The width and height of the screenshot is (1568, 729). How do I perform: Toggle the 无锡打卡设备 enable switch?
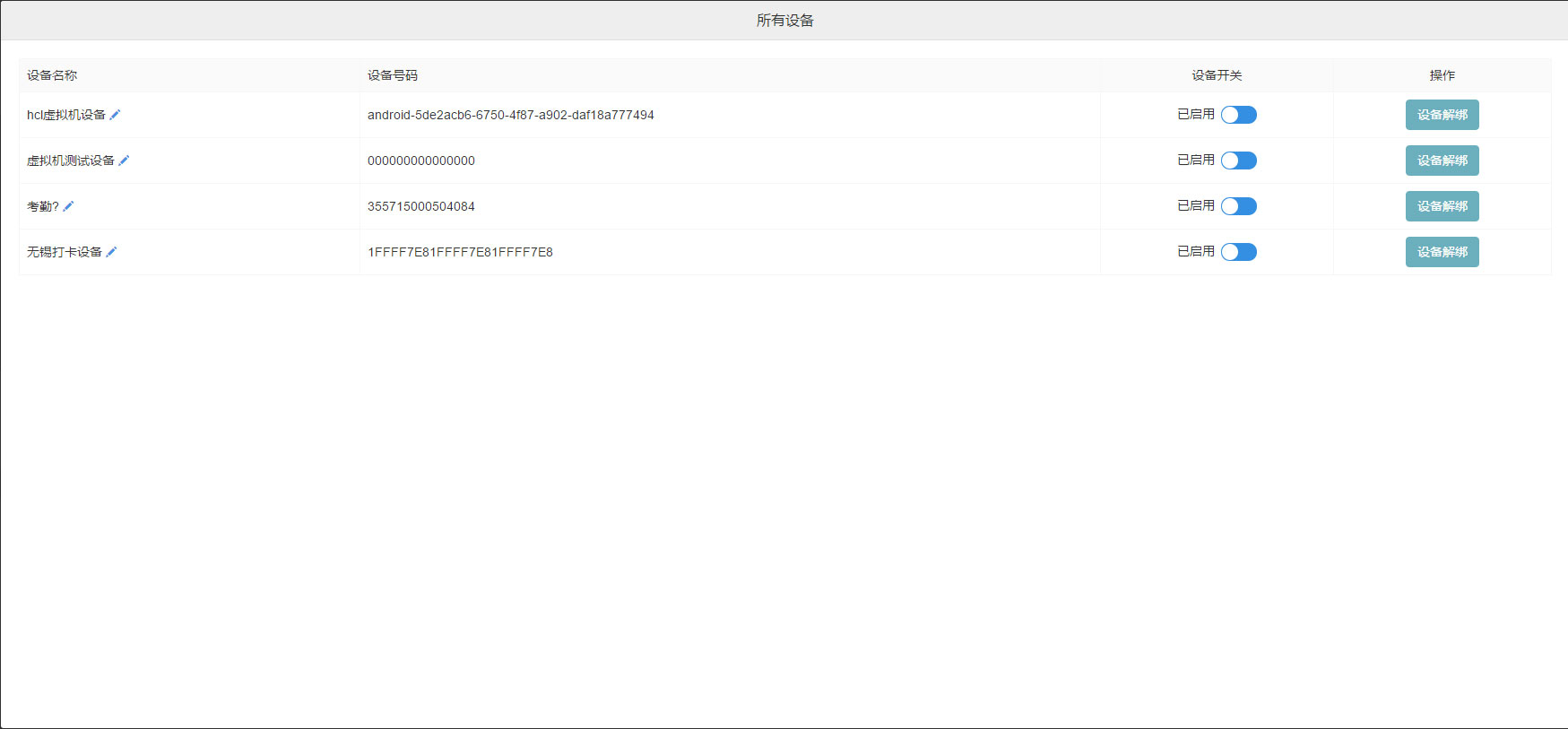(x=1238, y=252)
